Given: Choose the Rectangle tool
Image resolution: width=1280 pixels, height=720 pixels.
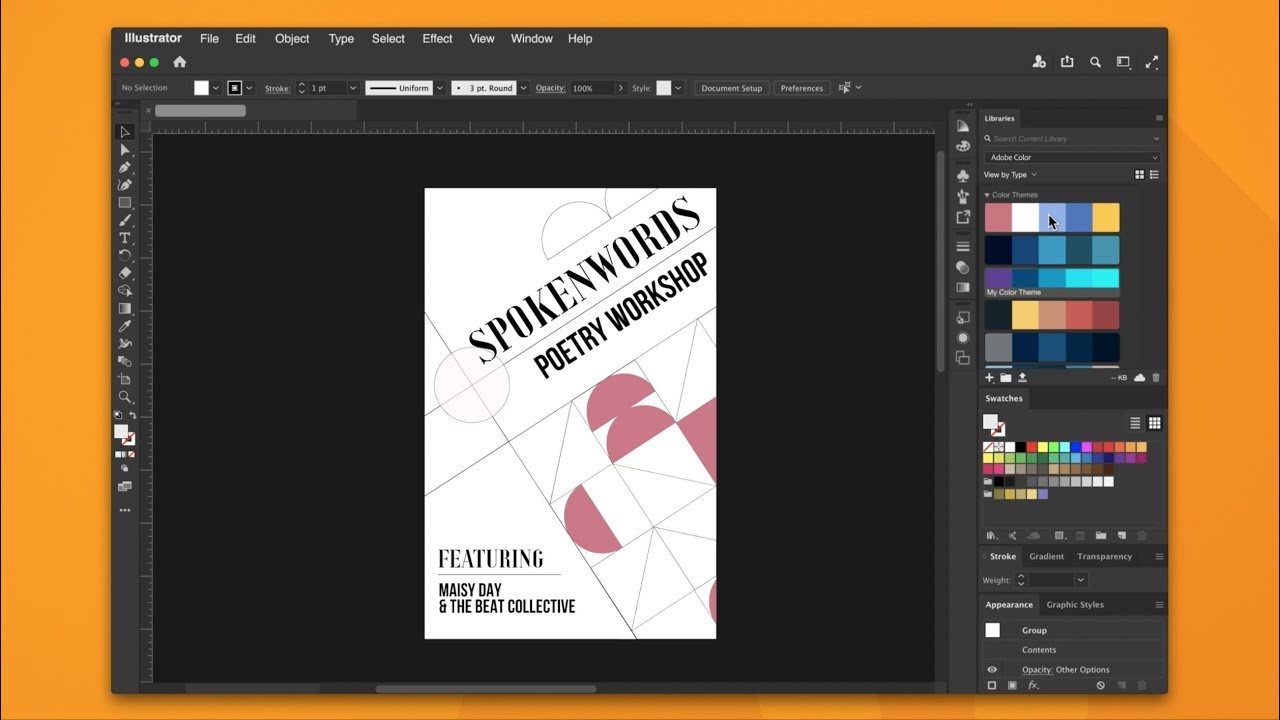Looking at the screenshot, I should (x=125, y=203).
